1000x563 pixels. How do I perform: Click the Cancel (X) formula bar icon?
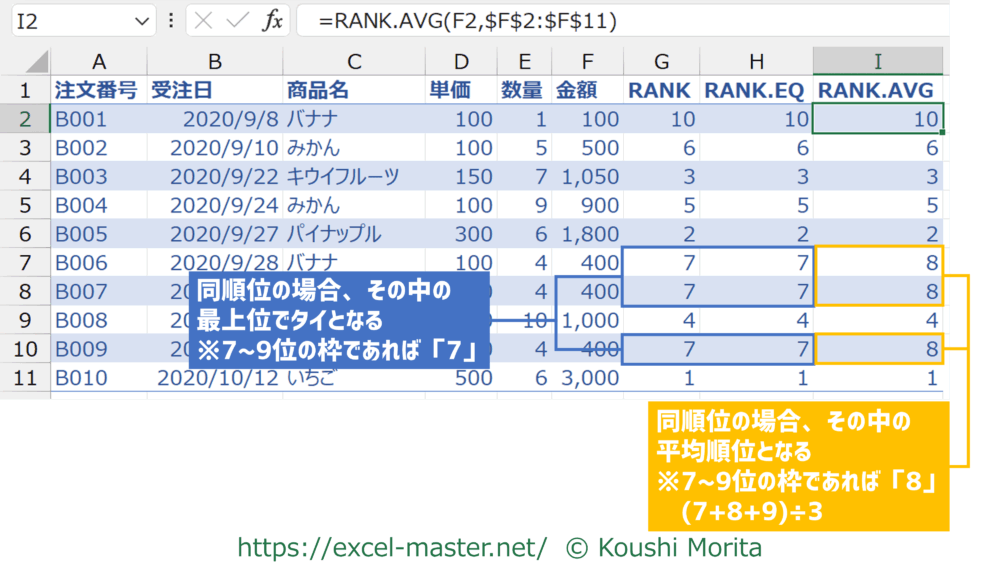(203, 21)
